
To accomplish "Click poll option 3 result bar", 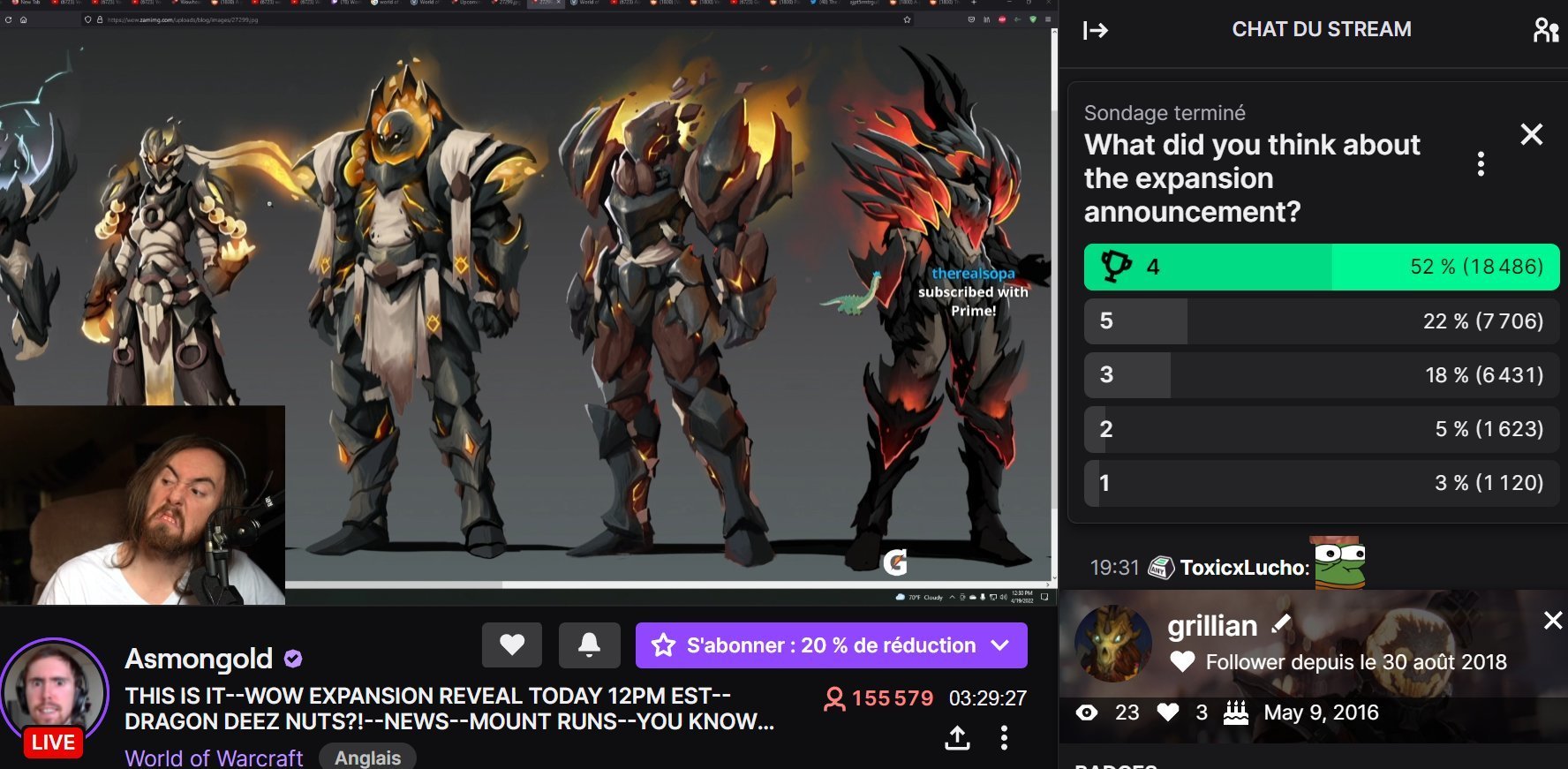I will (1322, 375).
